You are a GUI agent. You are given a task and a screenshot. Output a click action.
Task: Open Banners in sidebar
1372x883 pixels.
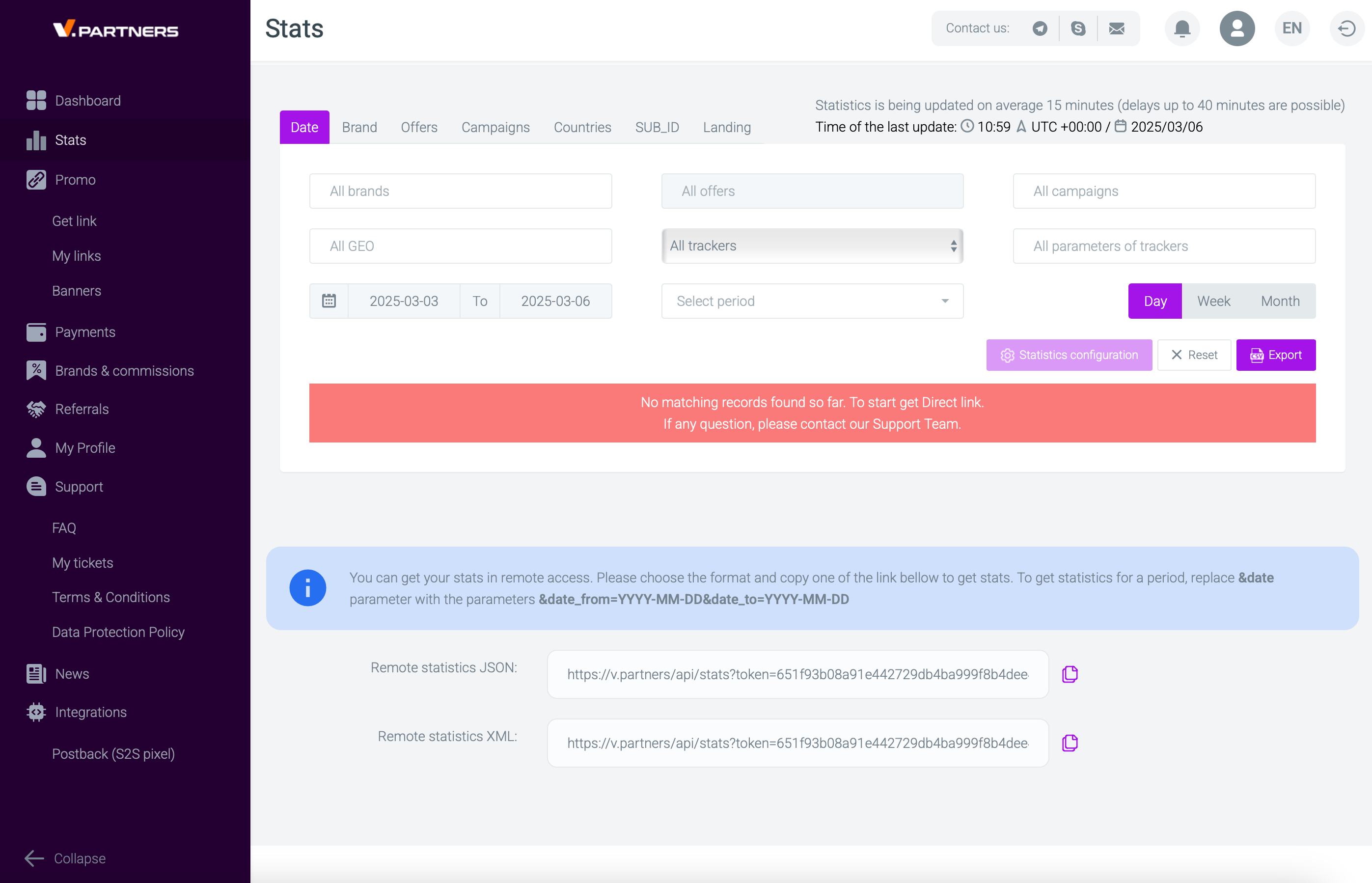click(76, 291)
